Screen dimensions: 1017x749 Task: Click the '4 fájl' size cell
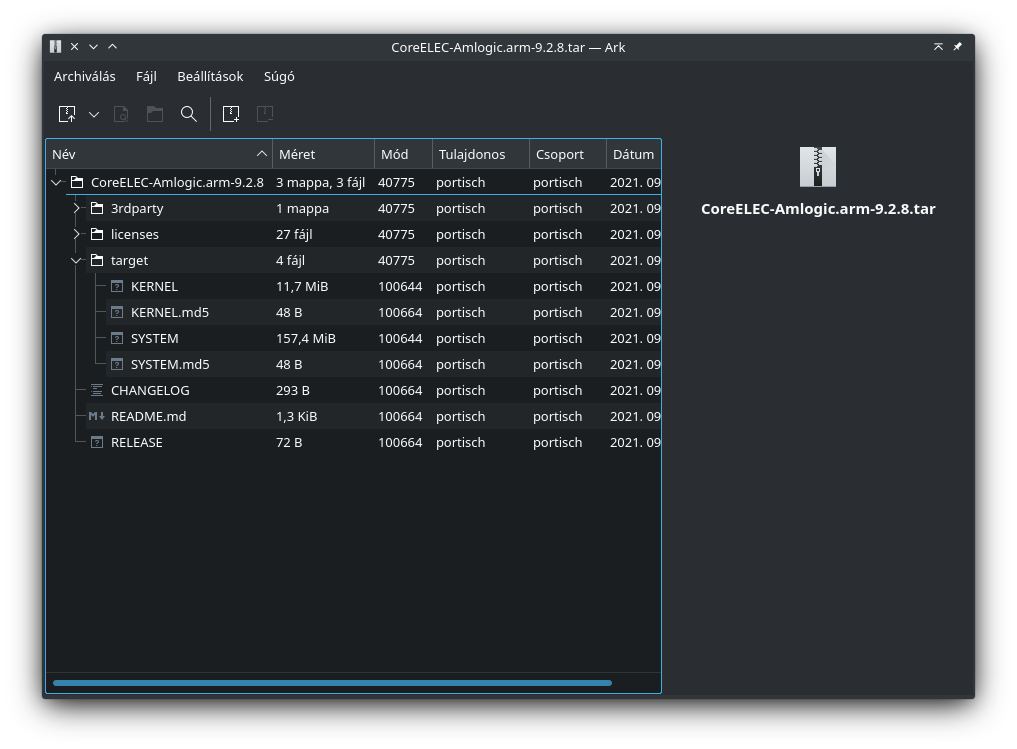click(290, 261)
